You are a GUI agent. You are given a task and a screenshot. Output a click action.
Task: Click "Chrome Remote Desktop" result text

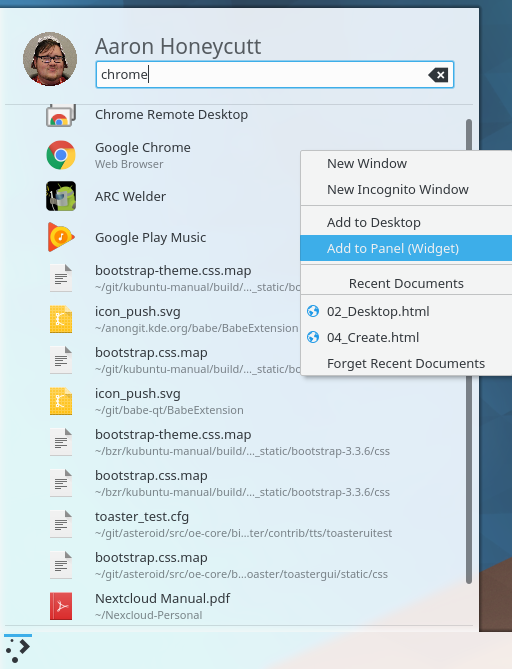(x=171, y=115)
